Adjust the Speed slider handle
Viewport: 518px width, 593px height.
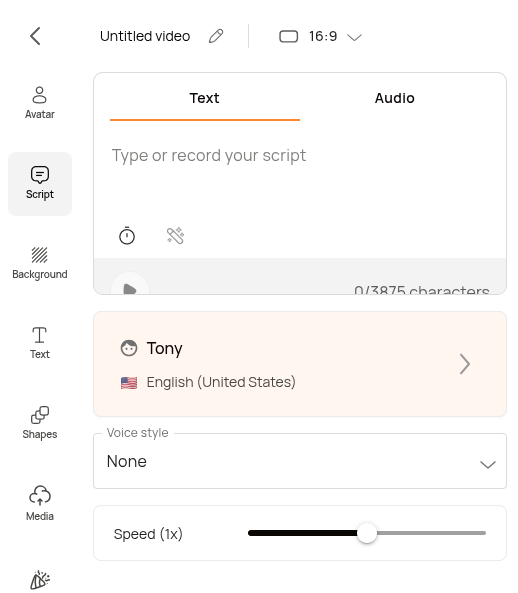[367, 533]
